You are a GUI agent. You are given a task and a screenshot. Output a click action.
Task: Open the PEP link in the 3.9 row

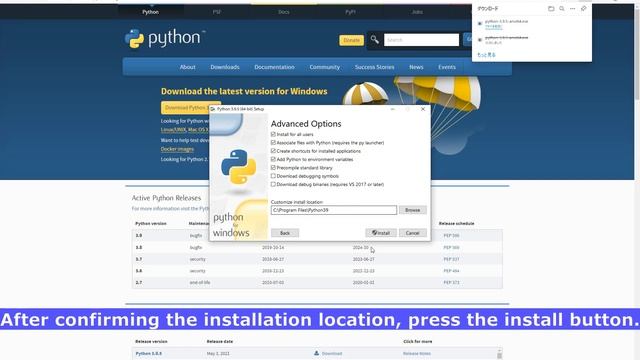click(451, 236)
